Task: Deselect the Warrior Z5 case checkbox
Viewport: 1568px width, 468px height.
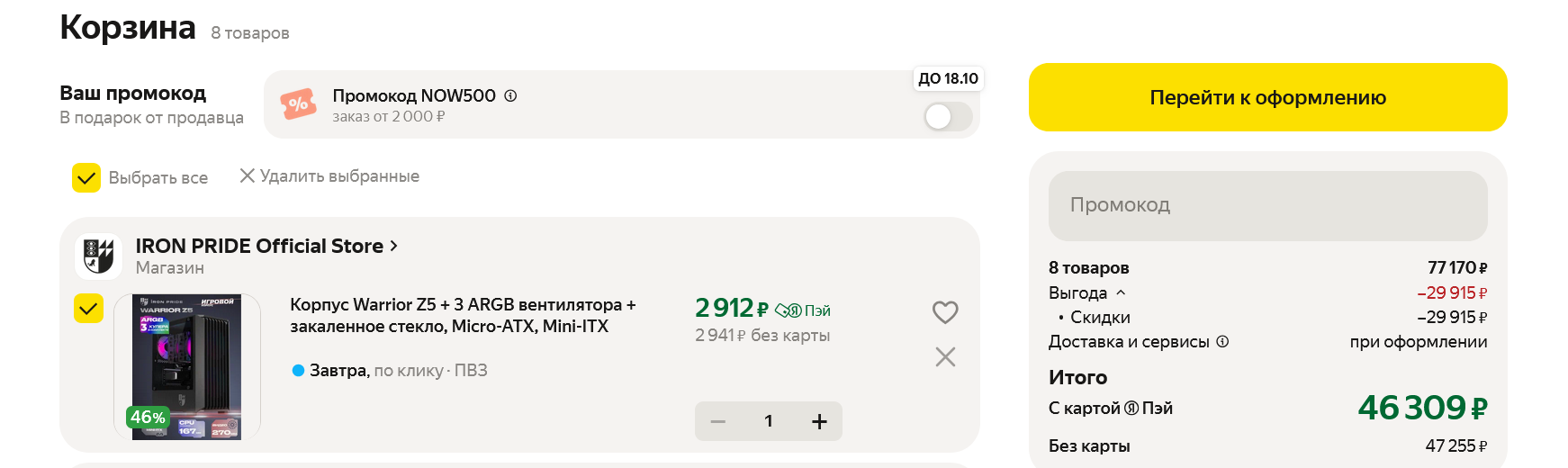Action: coord(88,309)
